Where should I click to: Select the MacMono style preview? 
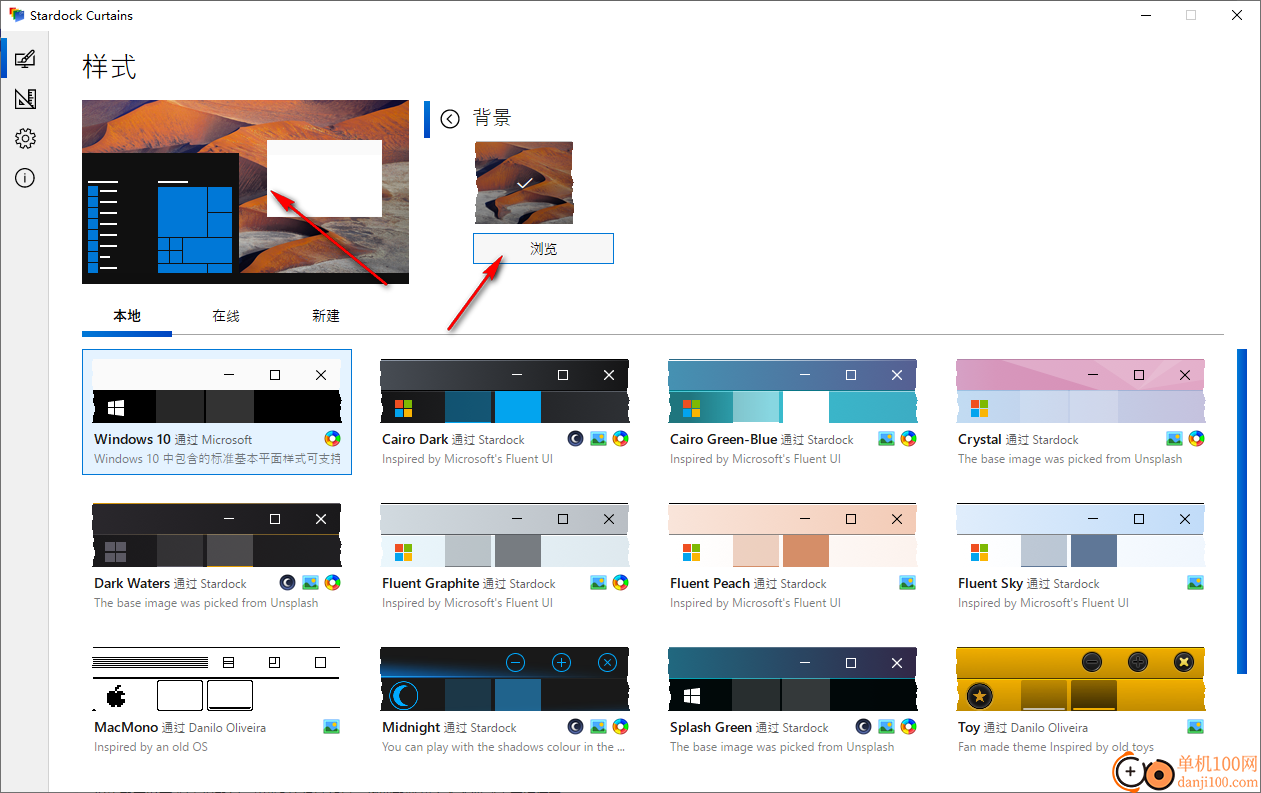pos(217,679)
